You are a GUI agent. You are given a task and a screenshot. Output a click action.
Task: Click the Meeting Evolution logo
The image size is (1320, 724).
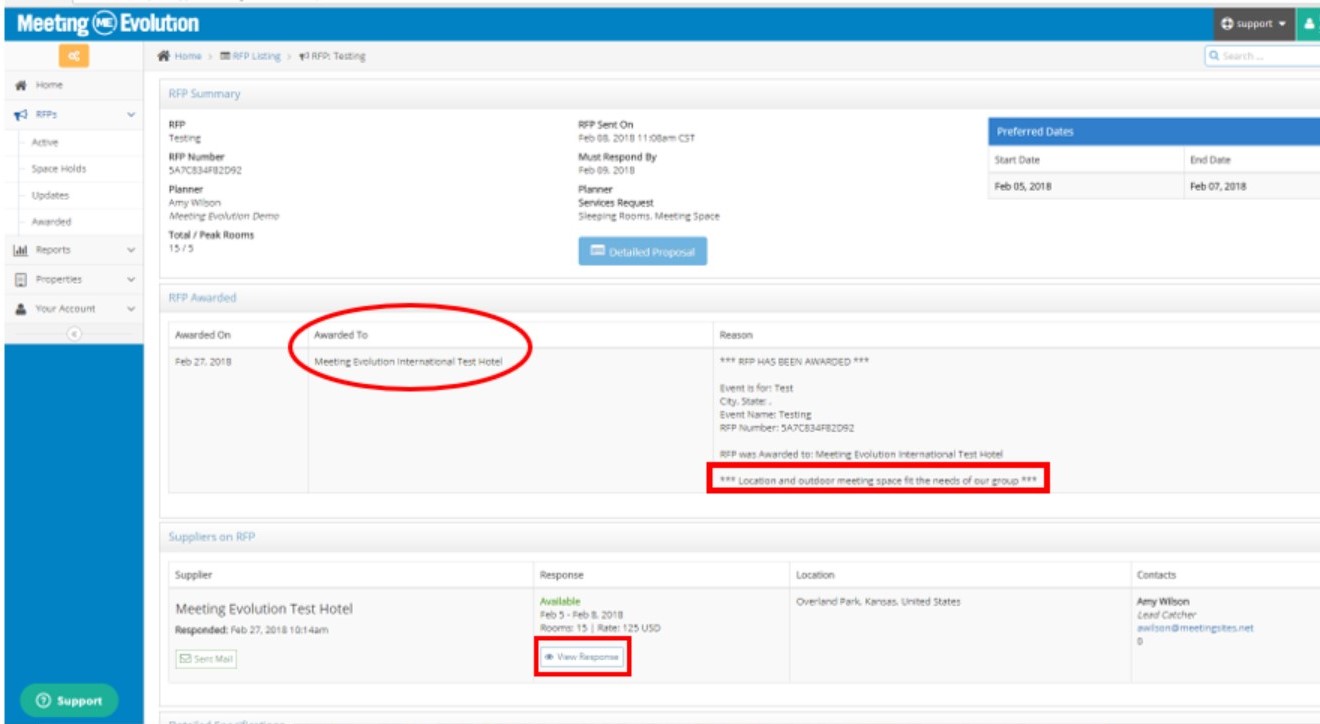pos(108,23)
